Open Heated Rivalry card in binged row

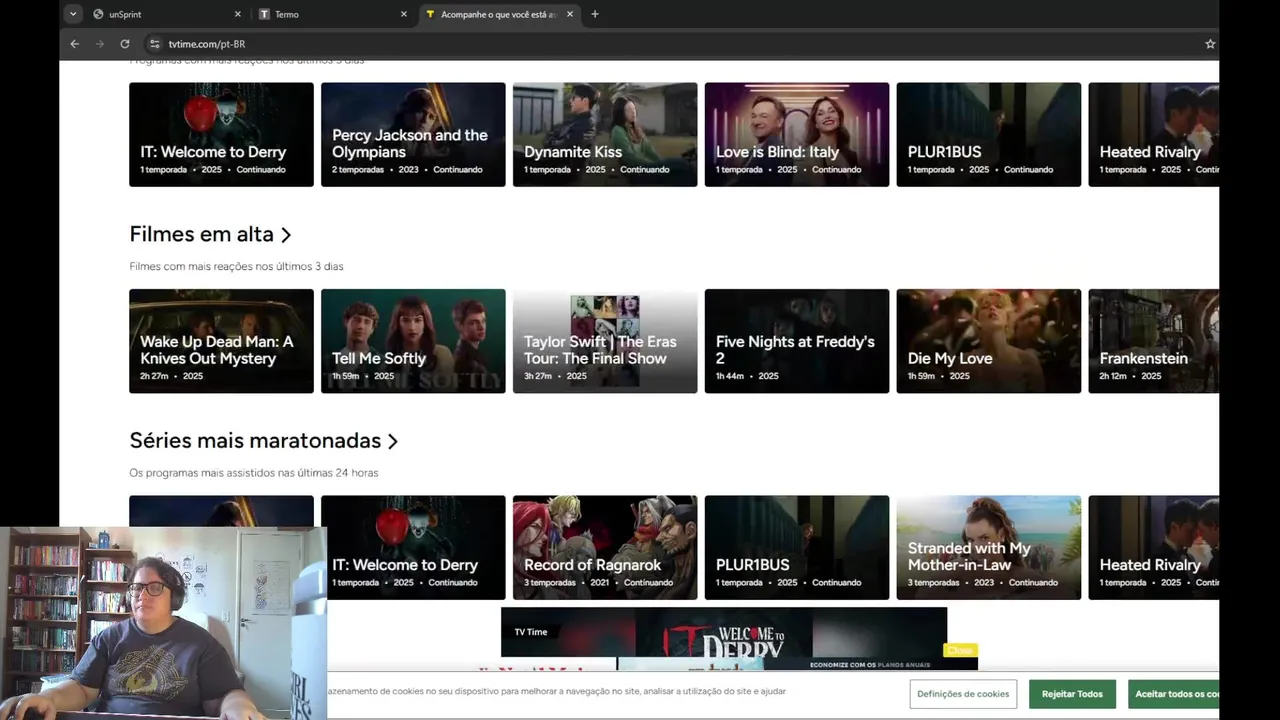tap(1154, 548)
